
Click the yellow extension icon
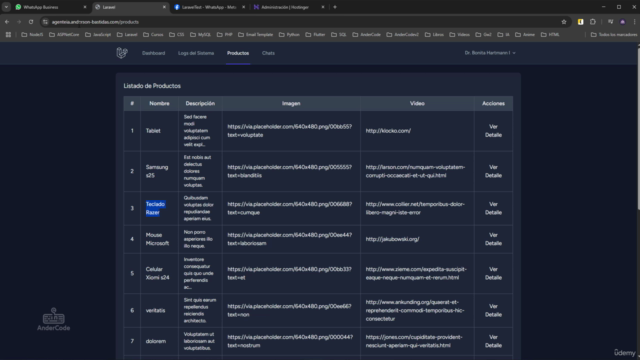[x=580, y=22]
